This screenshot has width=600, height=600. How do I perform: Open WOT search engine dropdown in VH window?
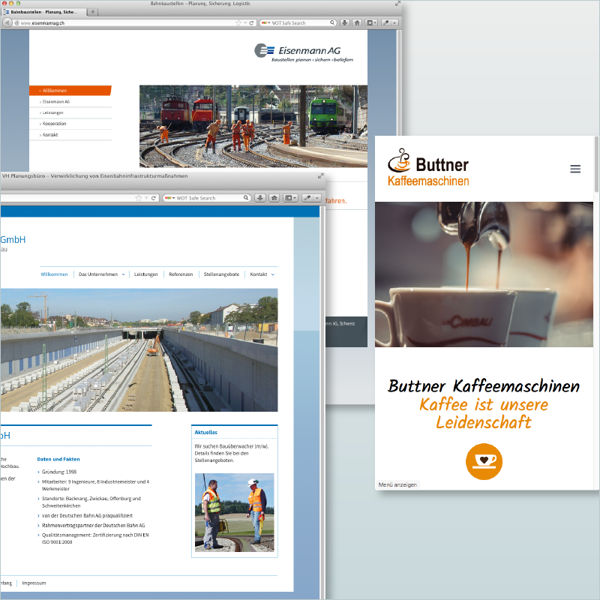170,198
